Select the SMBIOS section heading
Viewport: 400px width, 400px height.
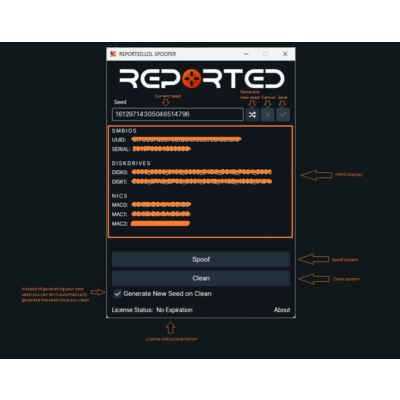click(x=124, y=131)
